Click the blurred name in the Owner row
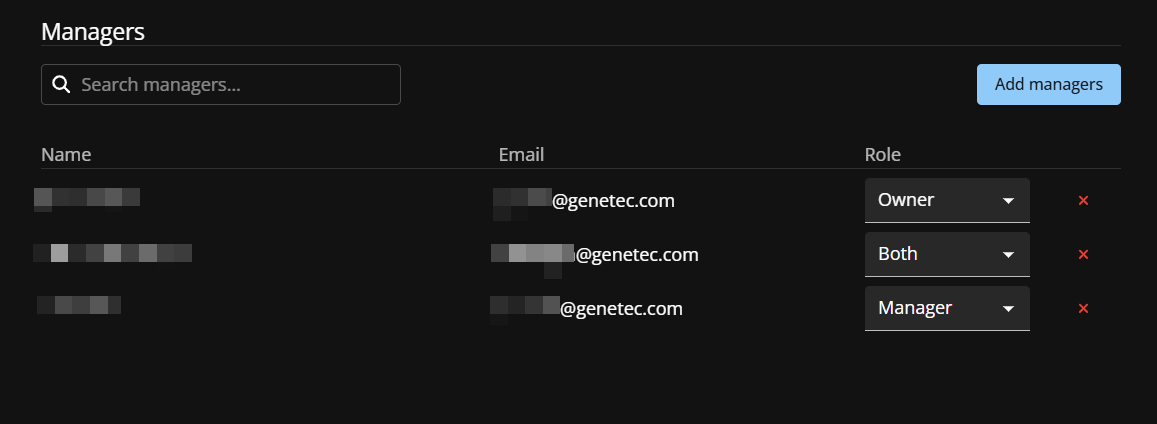 coord(87,198)
